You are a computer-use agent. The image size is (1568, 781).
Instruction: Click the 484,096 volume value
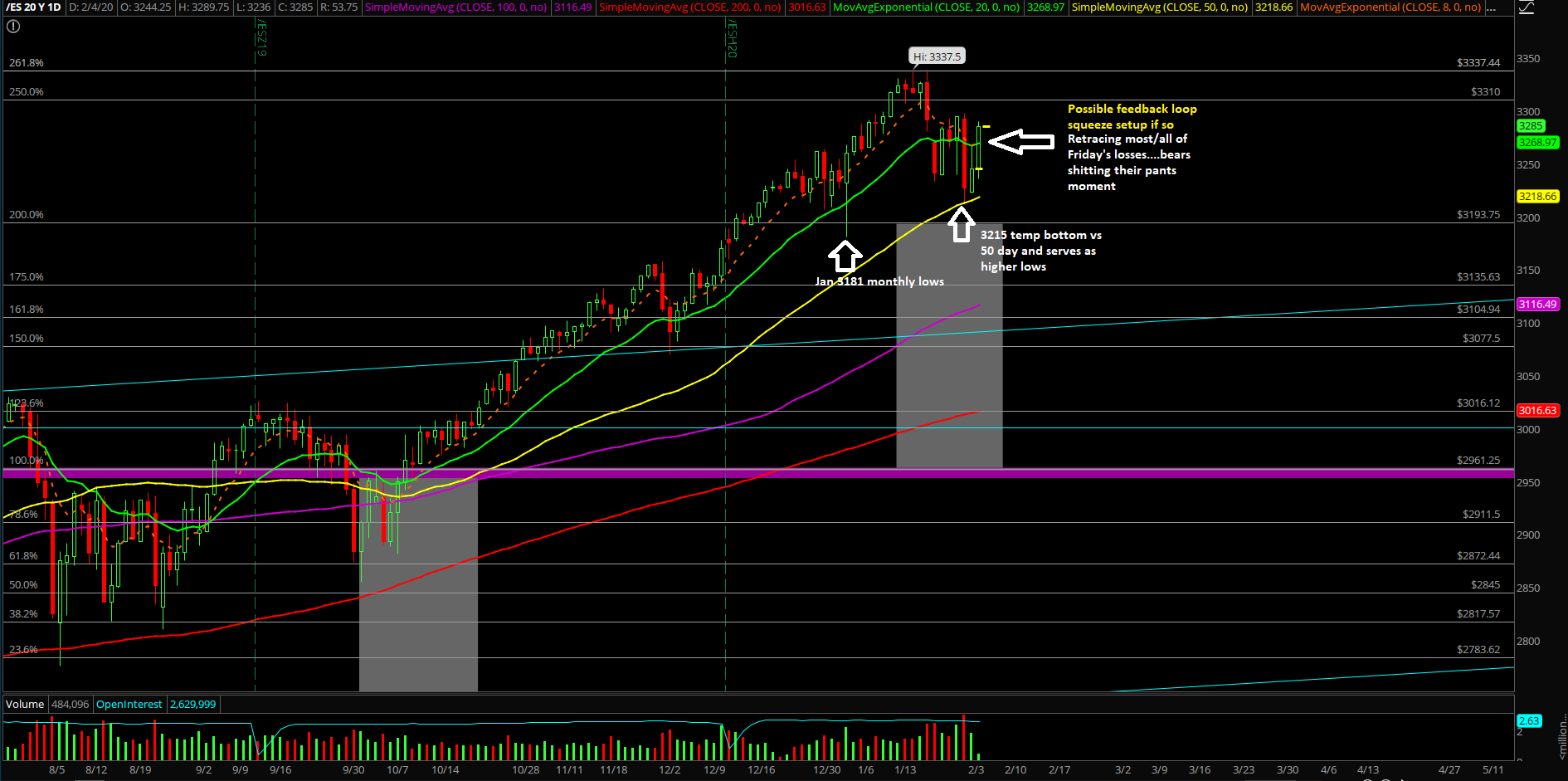tap(70, 704)
